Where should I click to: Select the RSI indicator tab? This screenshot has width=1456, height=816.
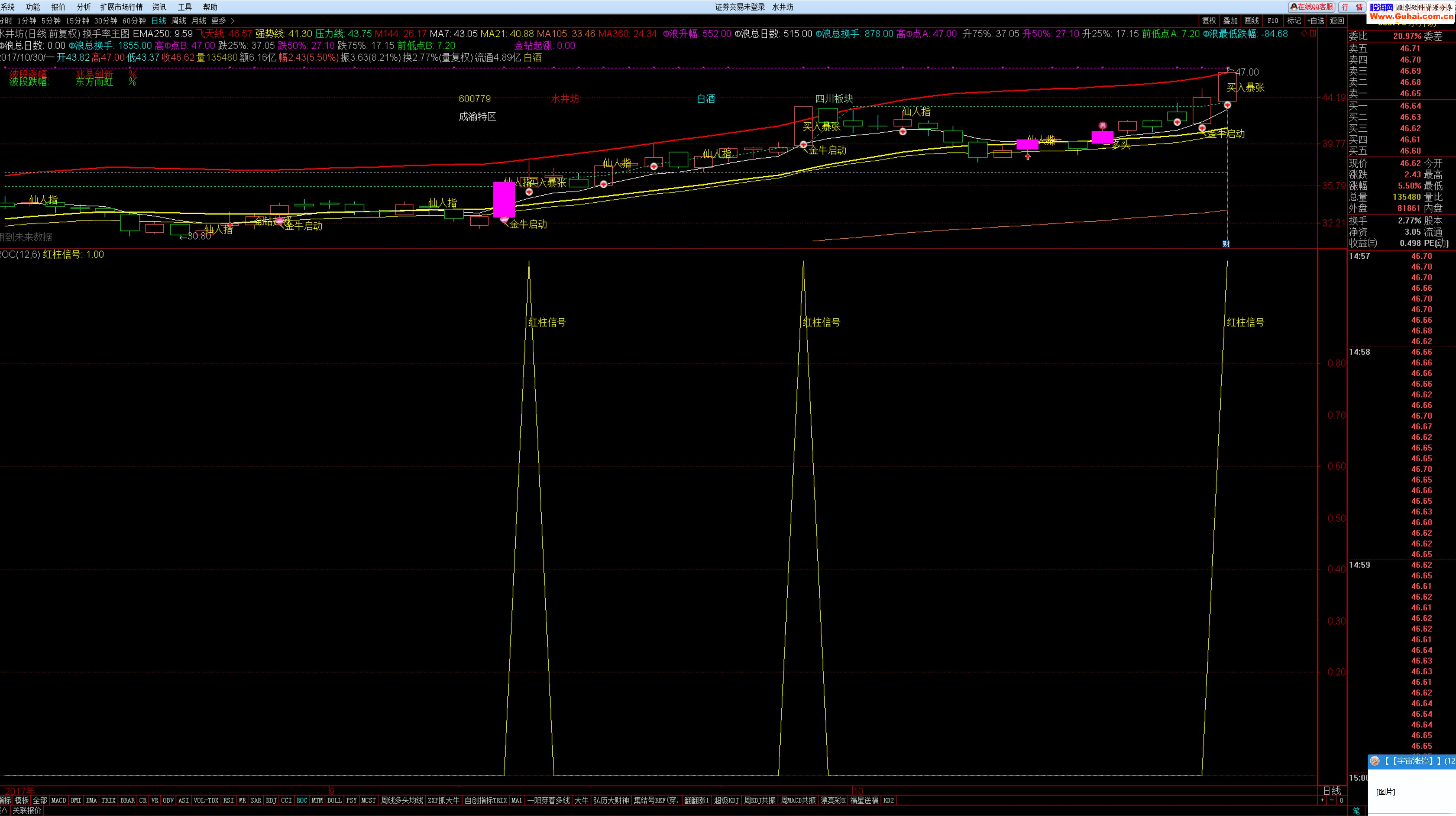coord(228,800)
